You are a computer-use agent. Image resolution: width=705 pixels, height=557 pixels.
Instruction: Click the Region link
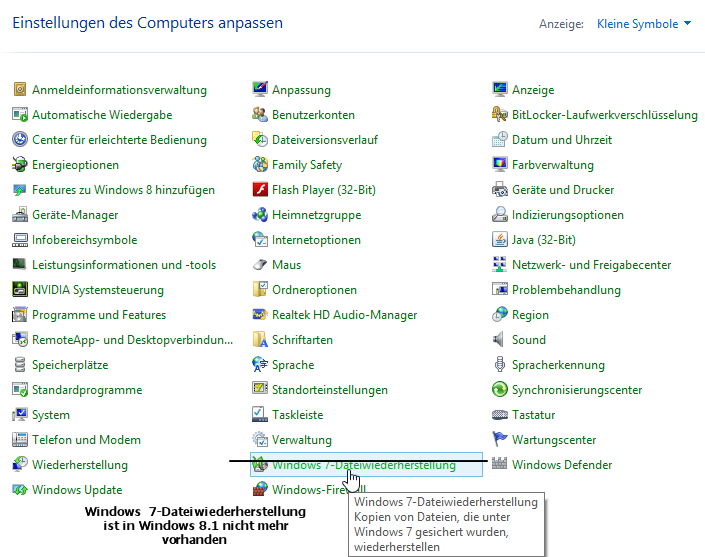530,315
